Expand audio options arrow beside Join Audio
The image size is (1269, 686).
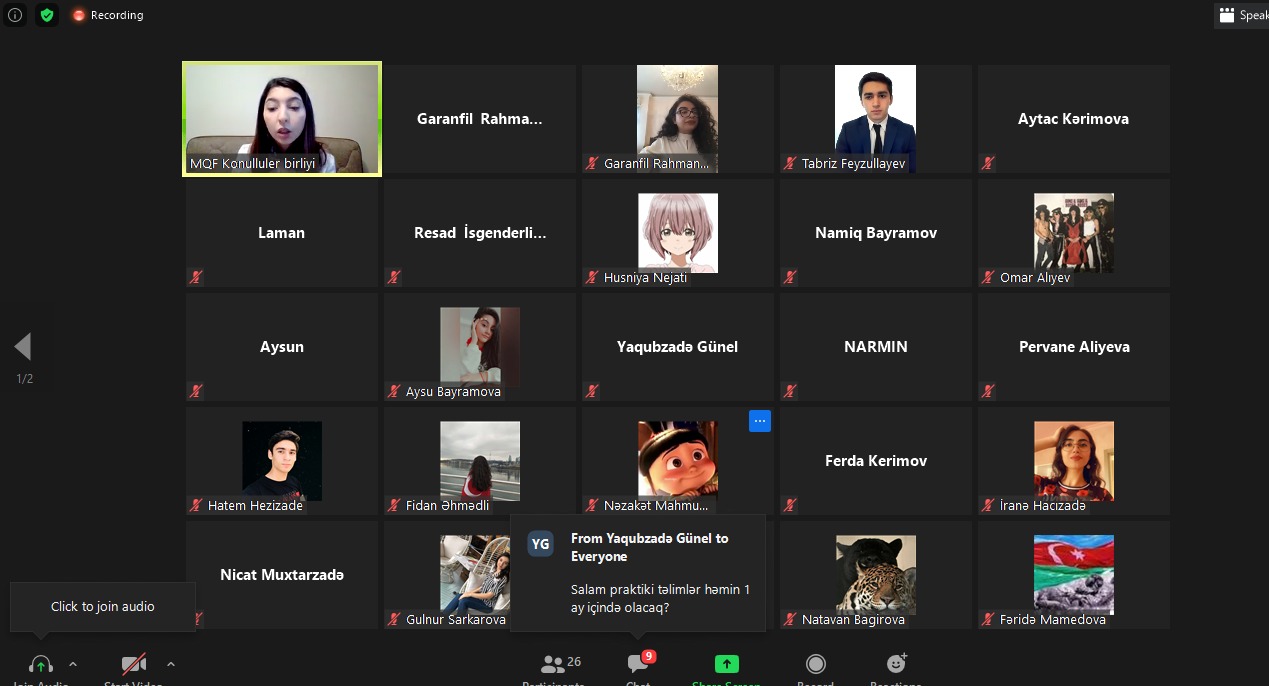(73, 664)
